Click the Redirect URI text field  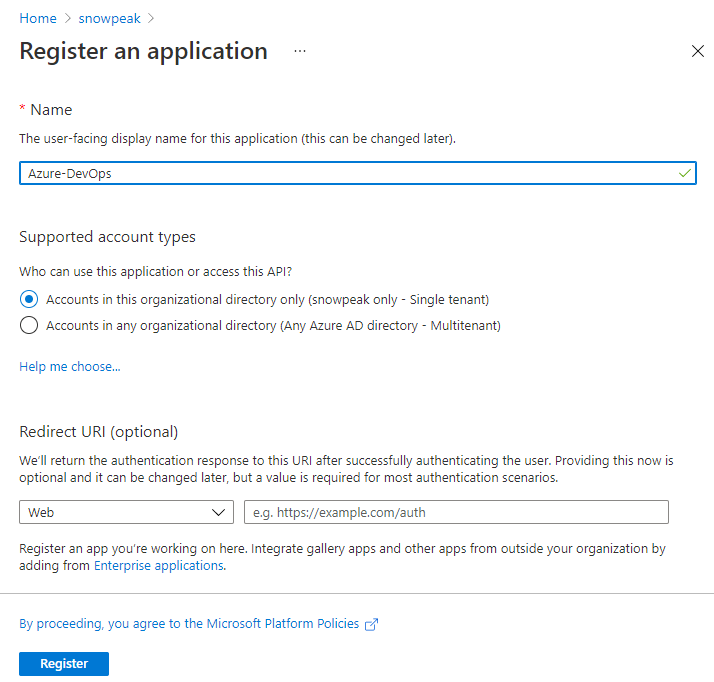(456, 512)
